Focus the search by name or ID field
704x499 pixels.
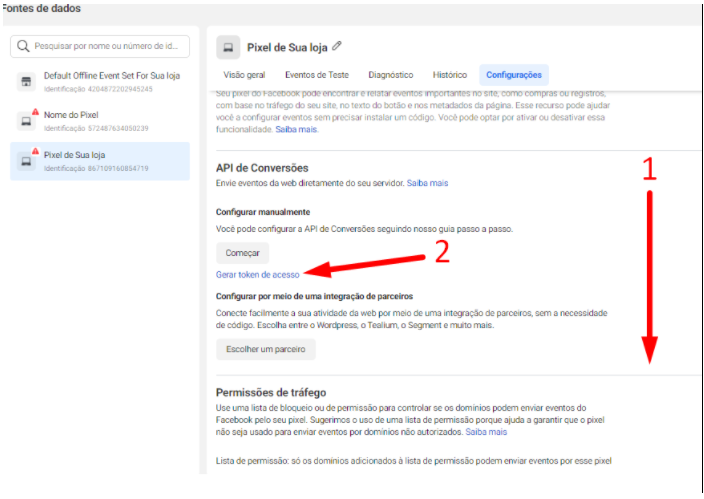(100, 46)
